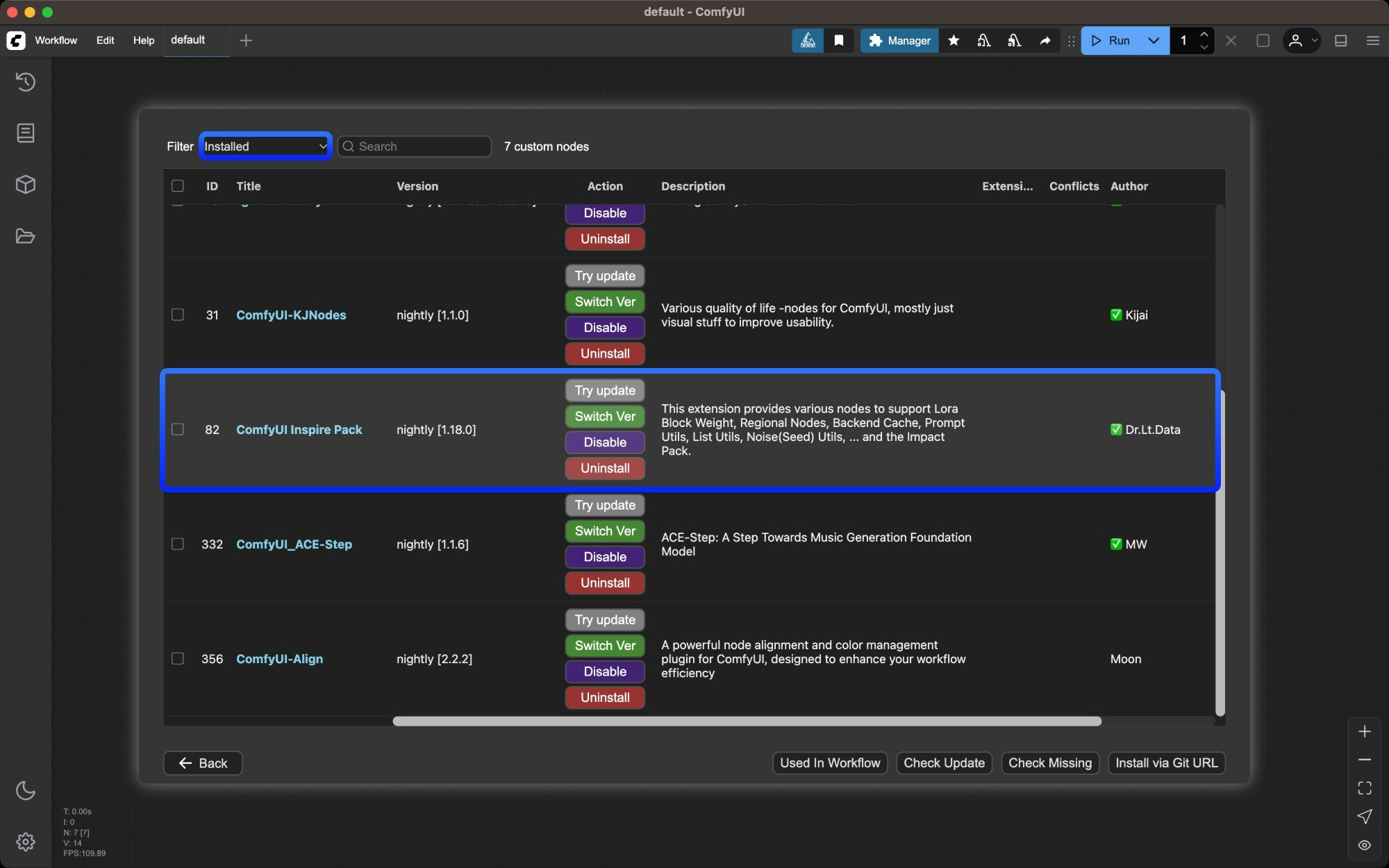
Task: Check the ComfyUI-KJNodes row checkbox
Action: [177, 315]
